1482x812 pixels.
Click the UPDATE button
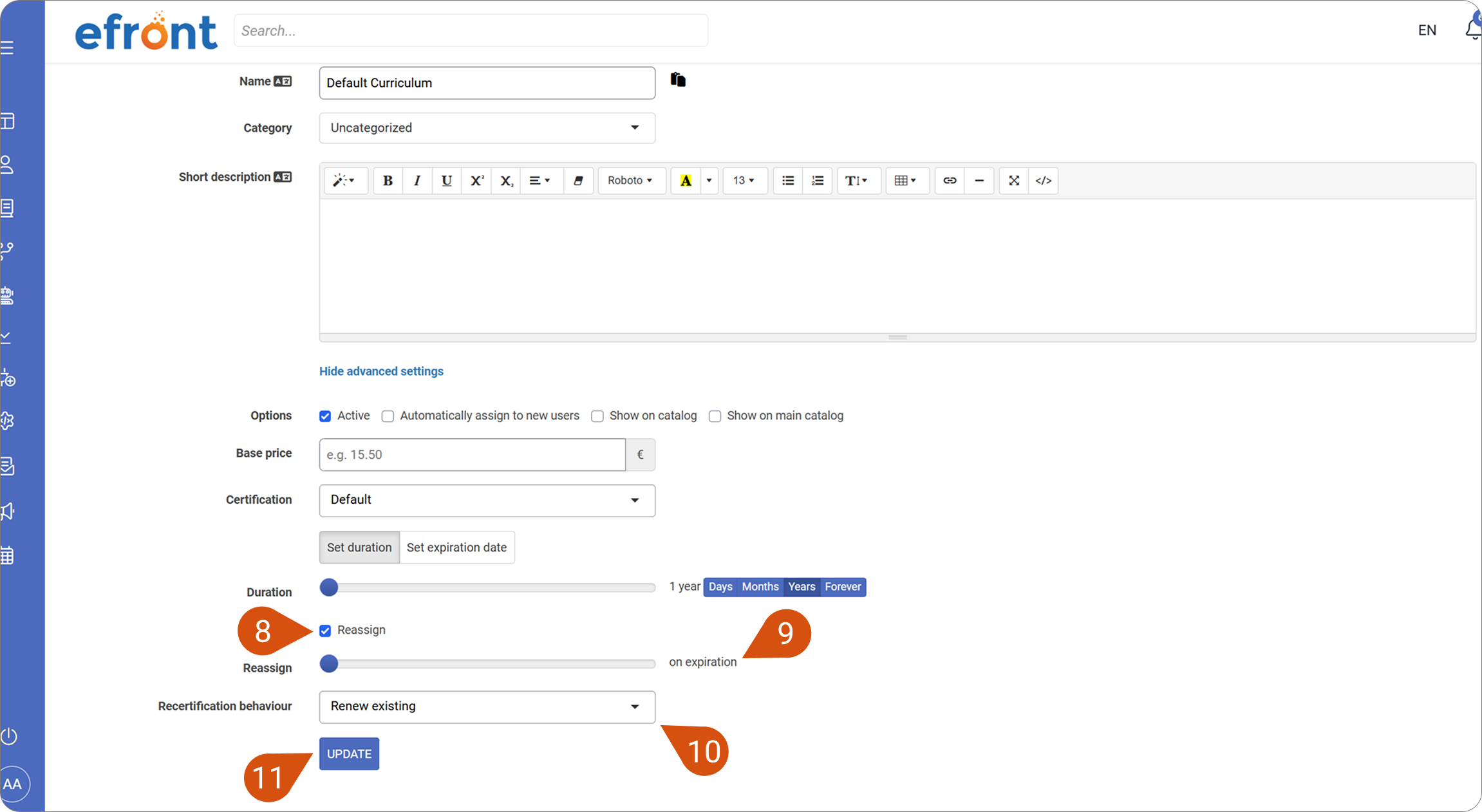point(349,753)
